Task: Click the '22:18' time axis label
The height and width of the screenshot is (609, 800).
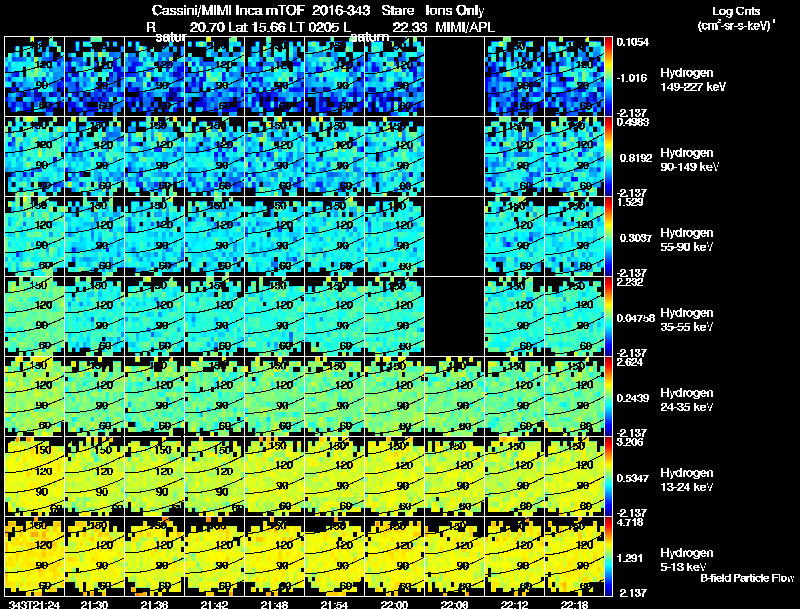Action: 574,605
